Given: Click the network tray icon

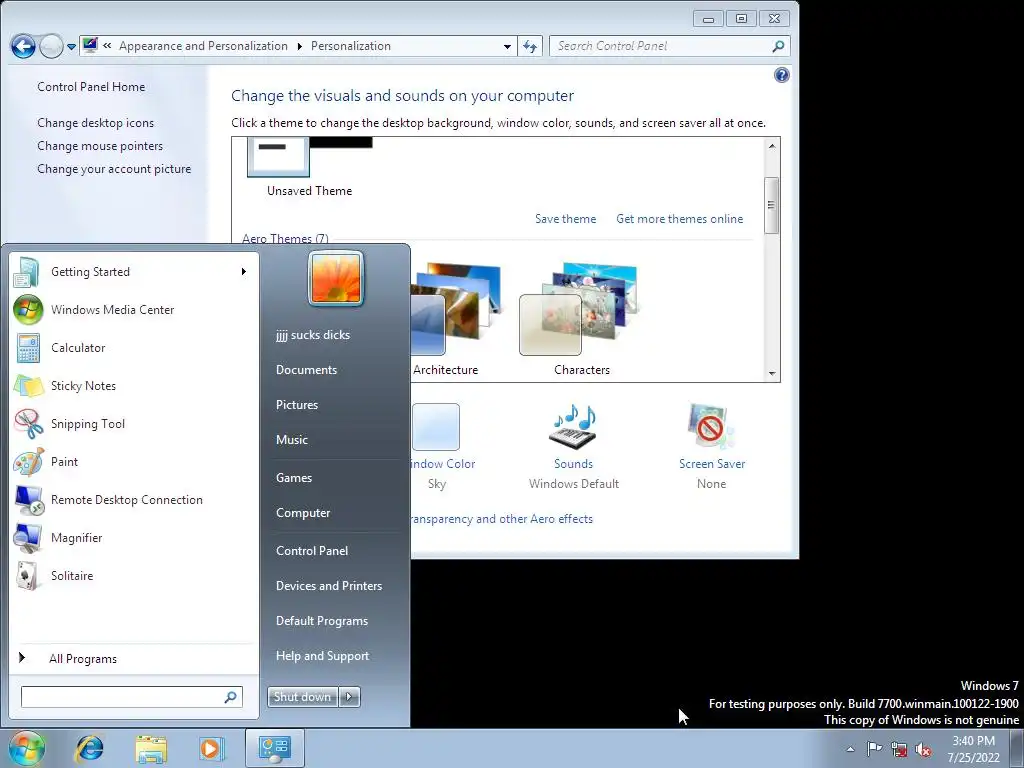Looking at the screenshot, I should point(899,749).
